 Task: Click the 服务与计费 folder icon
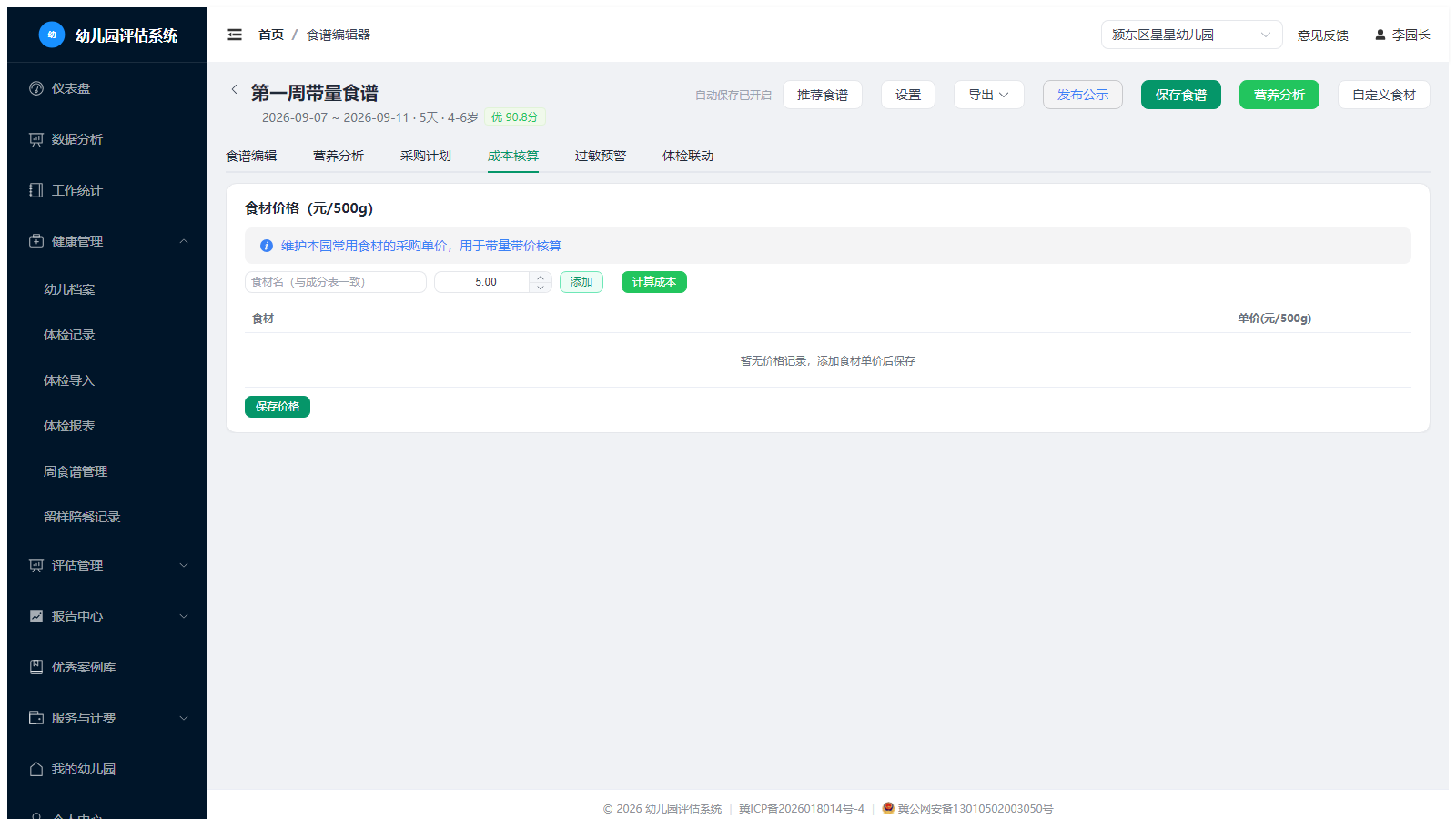pyautogui.click(x=36, y=718)
